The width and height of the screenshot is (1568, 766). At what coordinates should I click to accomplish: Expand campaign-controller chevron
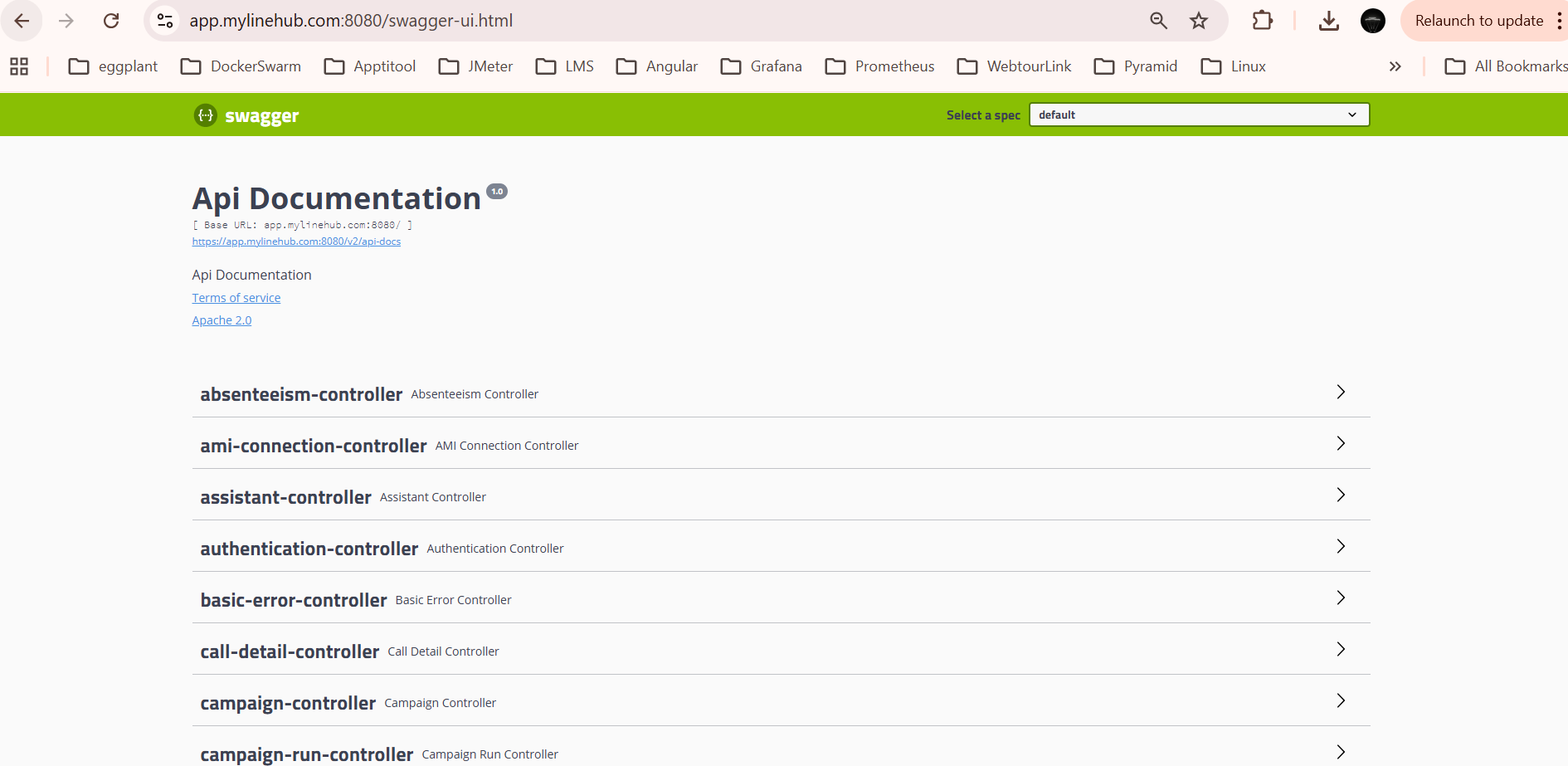(x=1341, y=700)
